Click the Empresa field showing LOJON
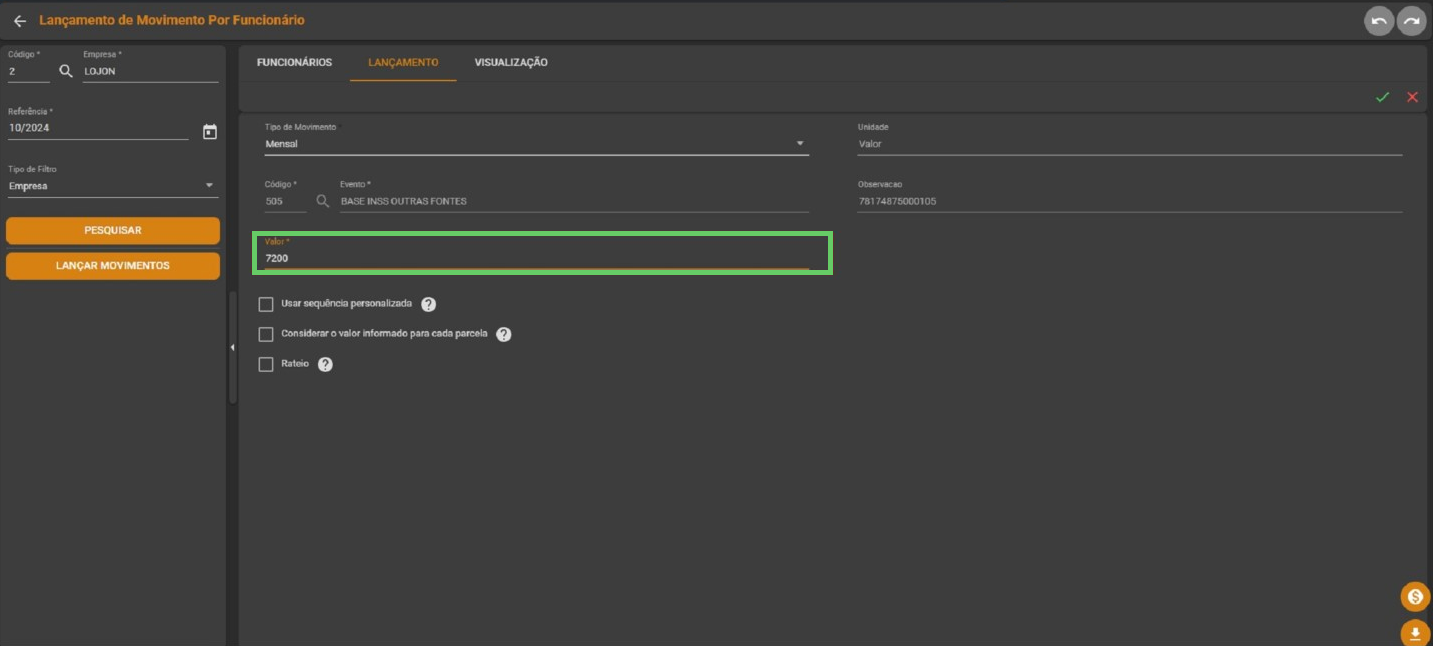The height and width of the screenshot is (646, 1433). pos(151,72)
